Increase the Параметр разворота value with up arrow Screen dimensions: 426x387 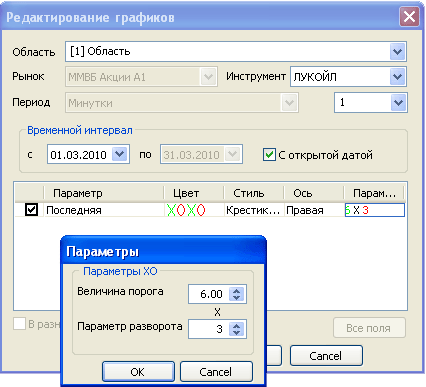(236, 326)
